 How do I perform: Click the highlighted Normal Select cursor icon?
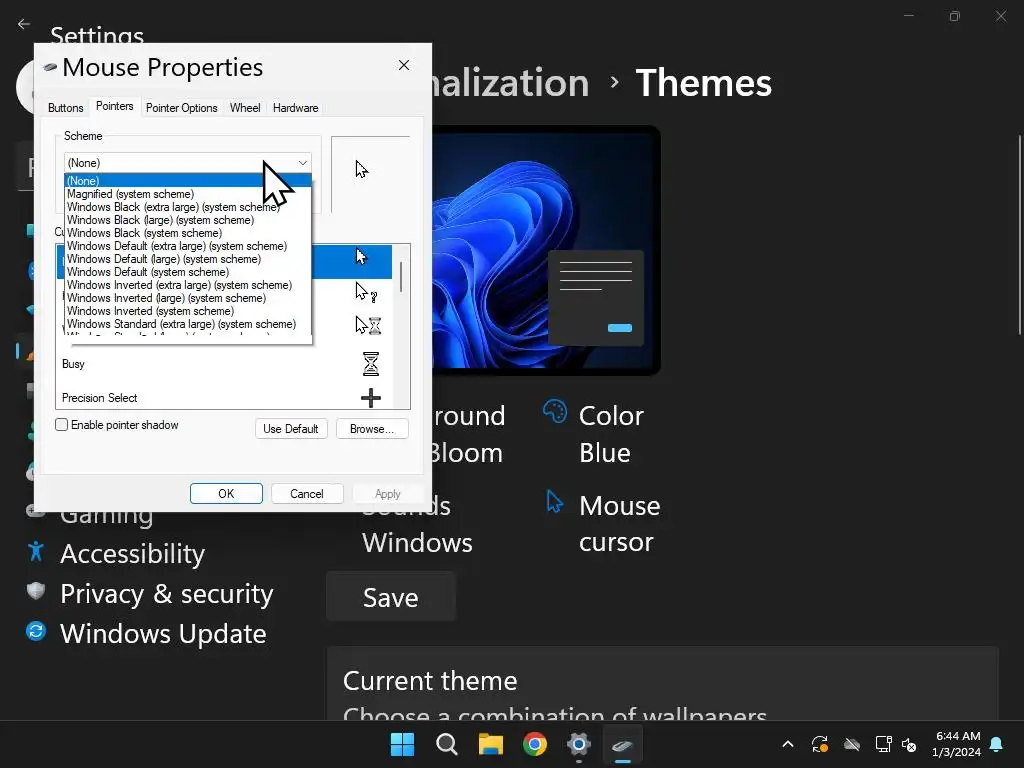tap(361, 257)
